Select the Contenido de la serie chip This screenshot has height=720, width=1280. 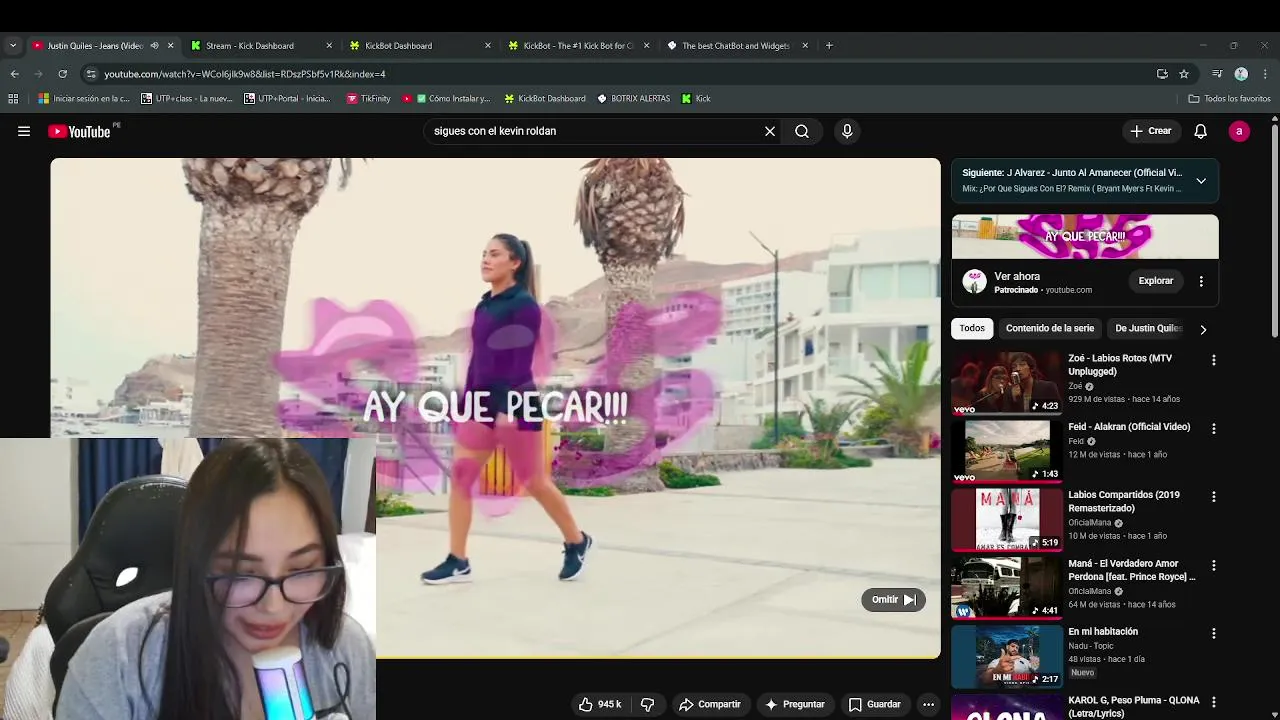pyautogui.click(x=1050, y=328)
